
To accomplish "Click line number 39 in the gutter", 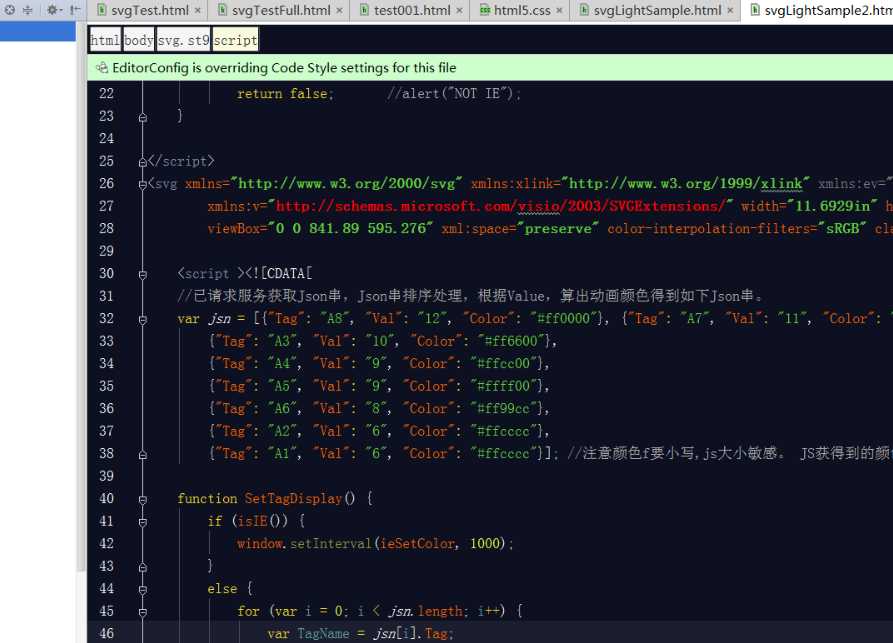I will point(106,476).
